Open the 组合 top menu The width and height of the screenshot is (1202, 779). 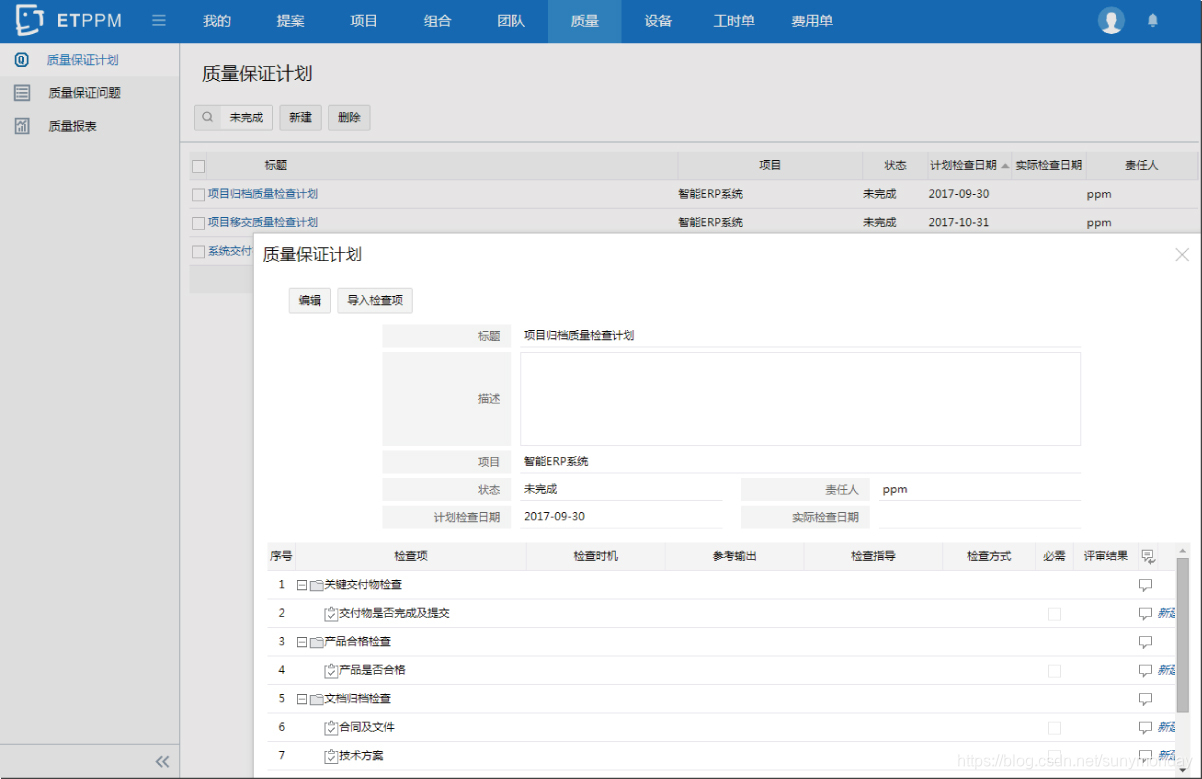coord(437,21)
